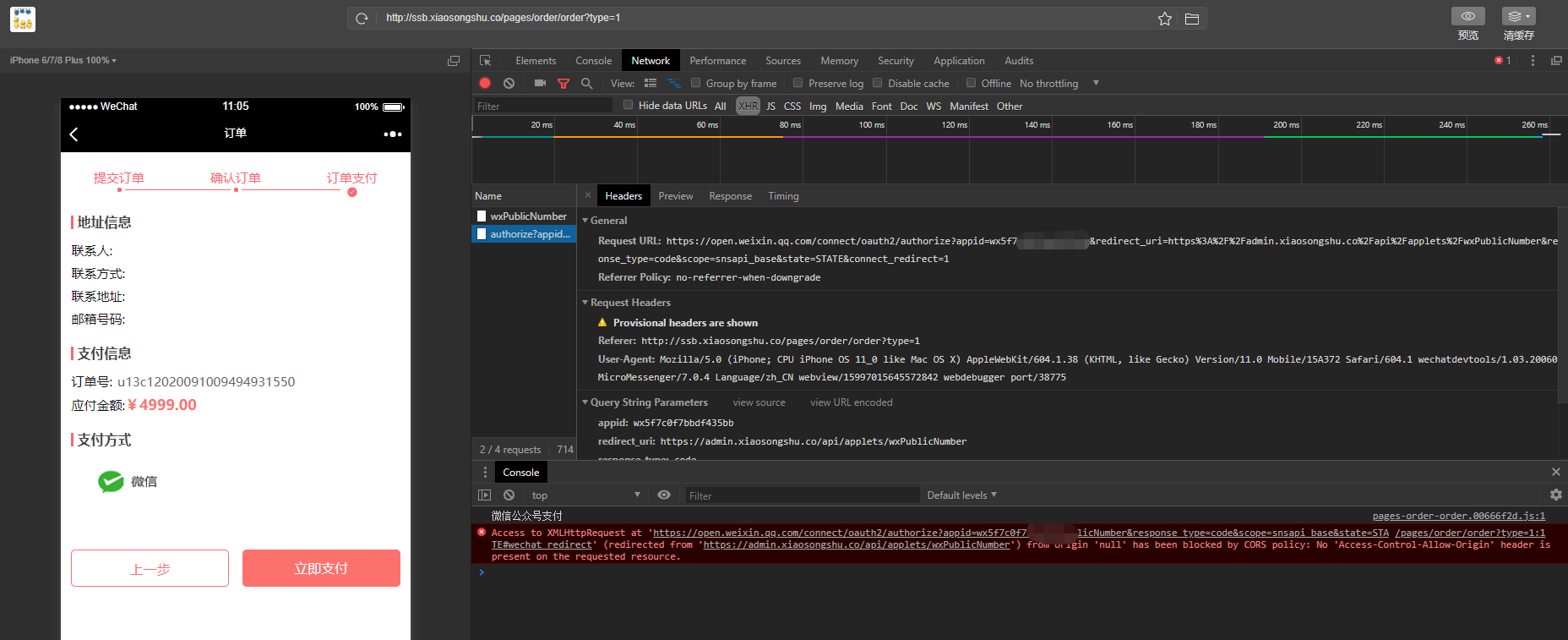
Task: Open the Performance tab
Action: 718,61
